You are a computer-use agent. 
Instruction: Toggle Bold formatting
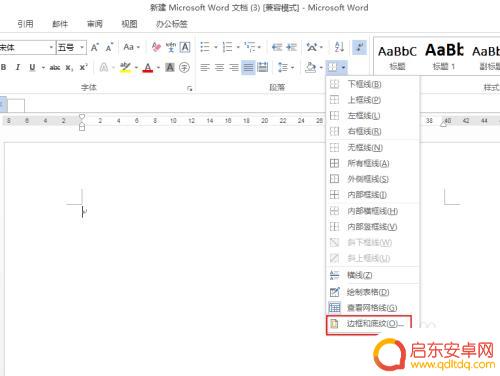[x=4, y=67]
